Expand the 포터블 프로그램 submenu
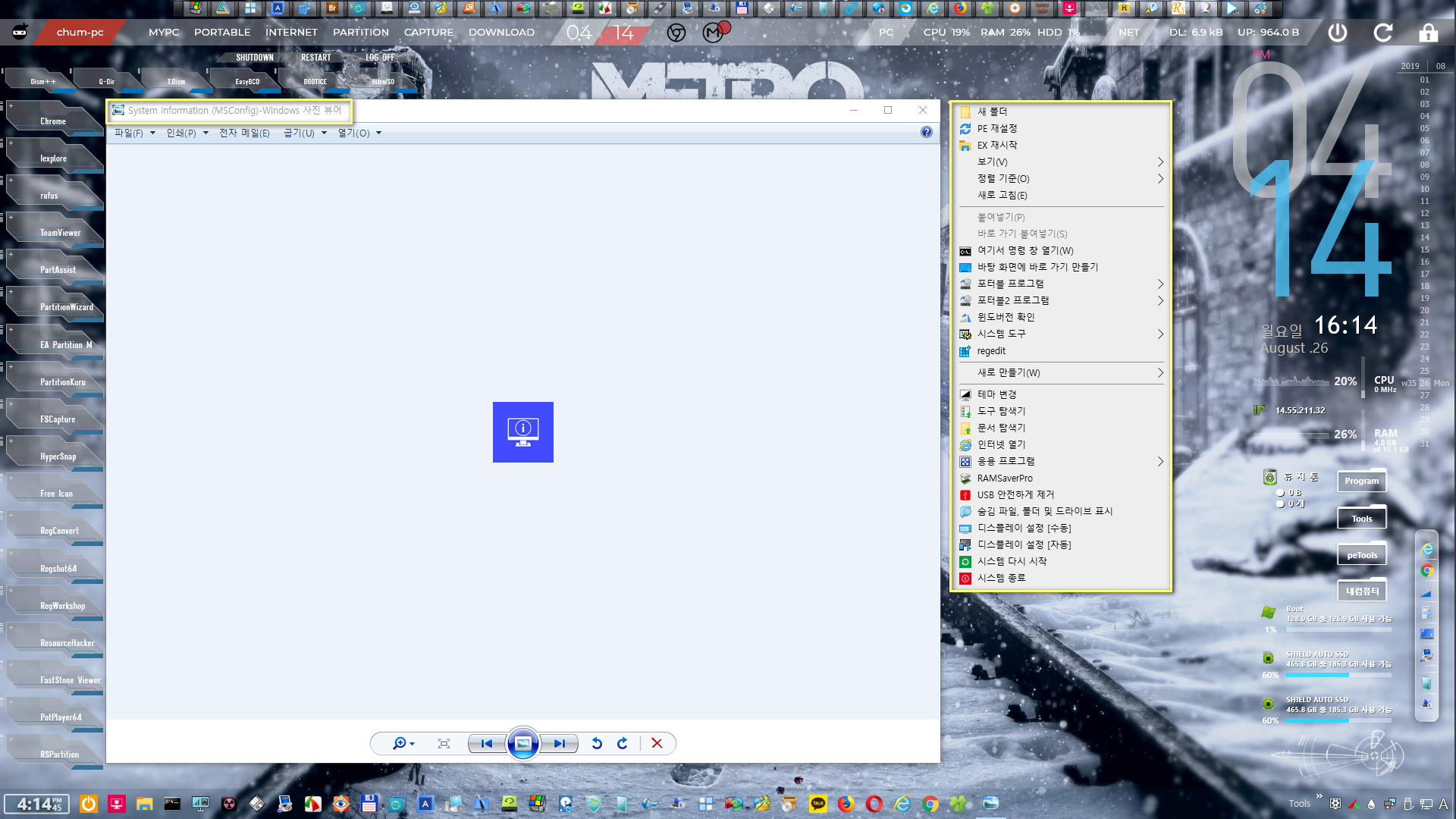The width and height of the screenshot is (1456, 819). click(1061, 284)
